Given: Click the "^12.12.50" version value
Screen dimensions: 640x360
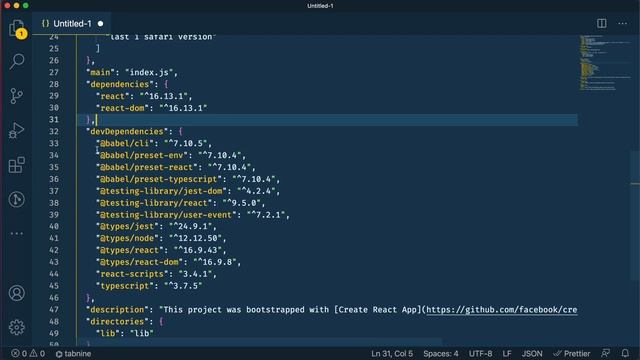Looking at the screenshot, I should 195,238.
